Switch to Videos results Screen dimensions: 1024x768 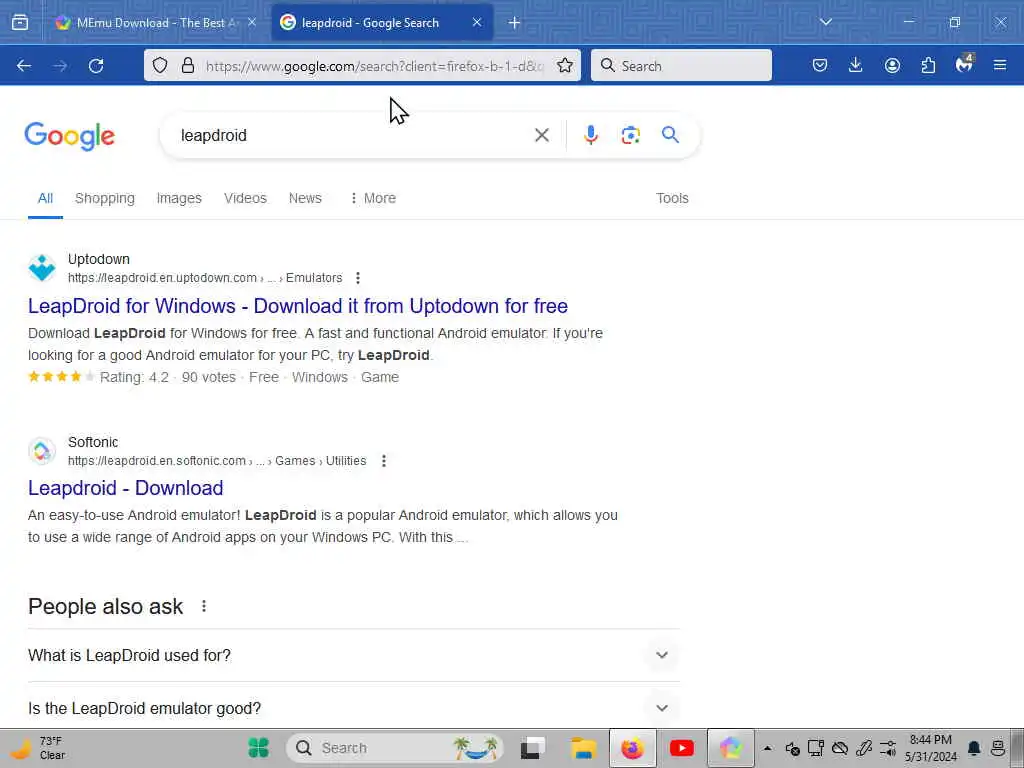pos(245,199)
